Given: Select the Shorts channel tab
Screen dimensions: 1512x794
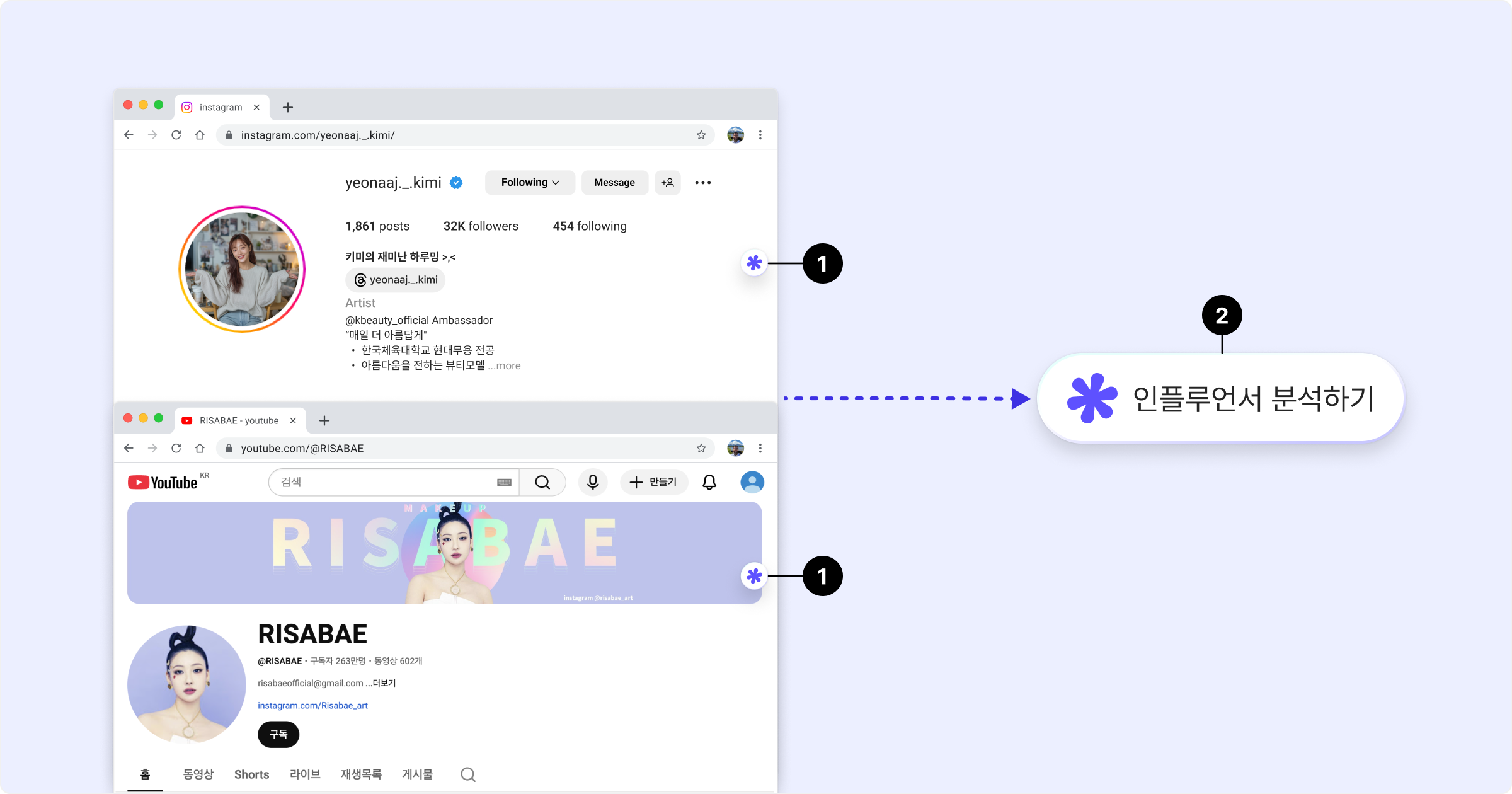Looking at the screenshot, I should click(252, 774).
